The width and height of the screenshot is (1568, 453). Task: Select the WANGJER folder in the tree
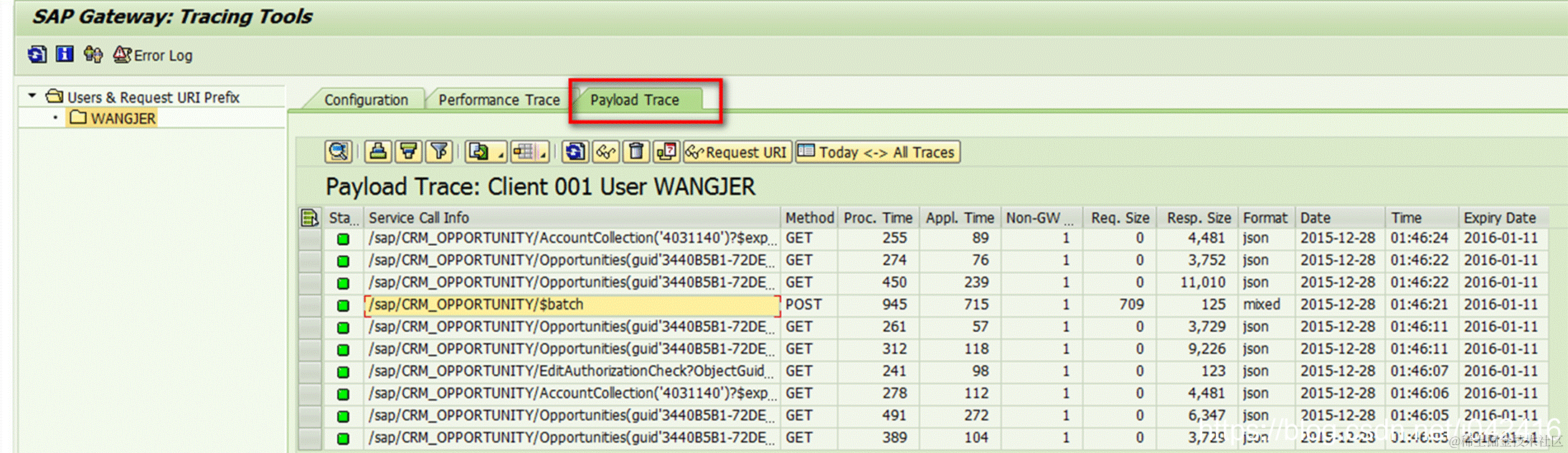(x=112, y=118)
